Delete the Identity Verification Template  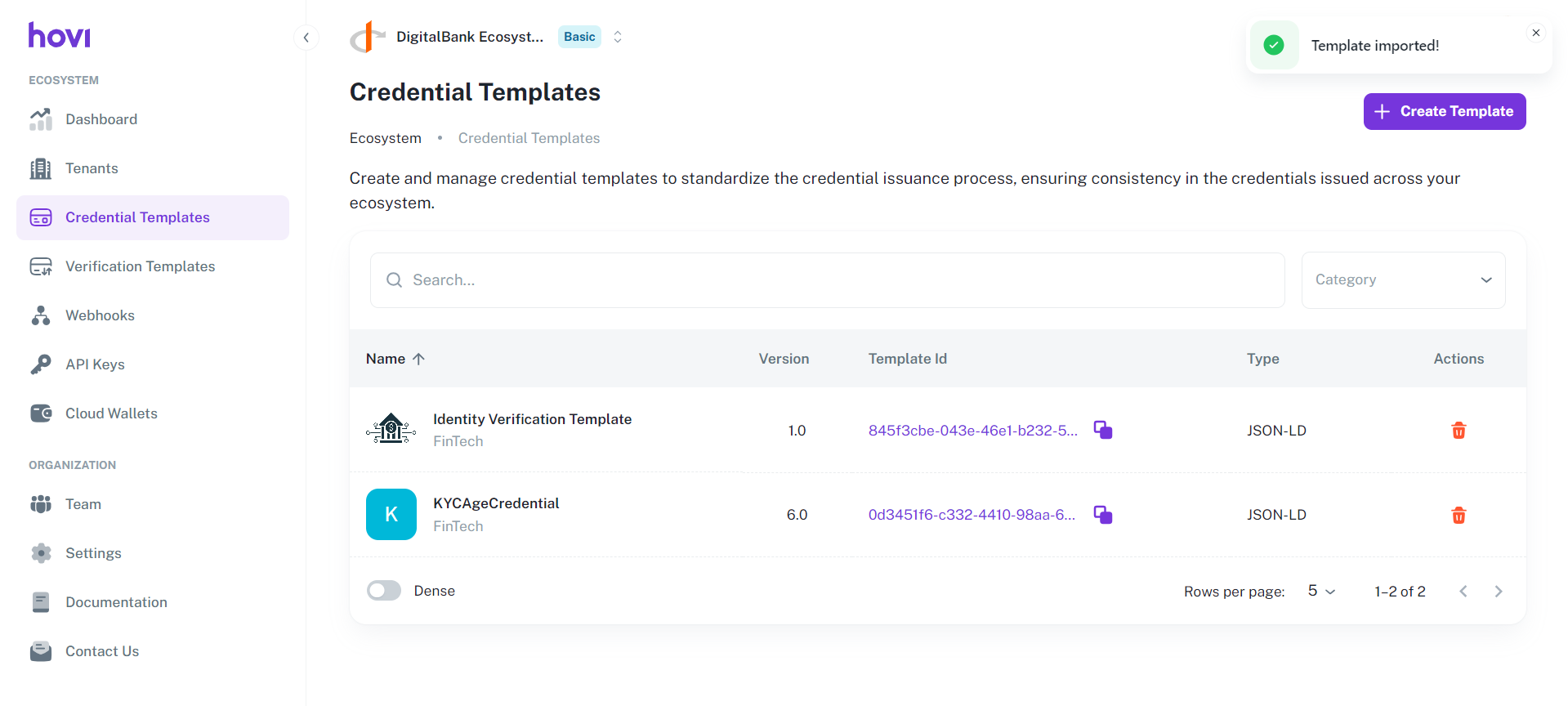pos(1459,431)
